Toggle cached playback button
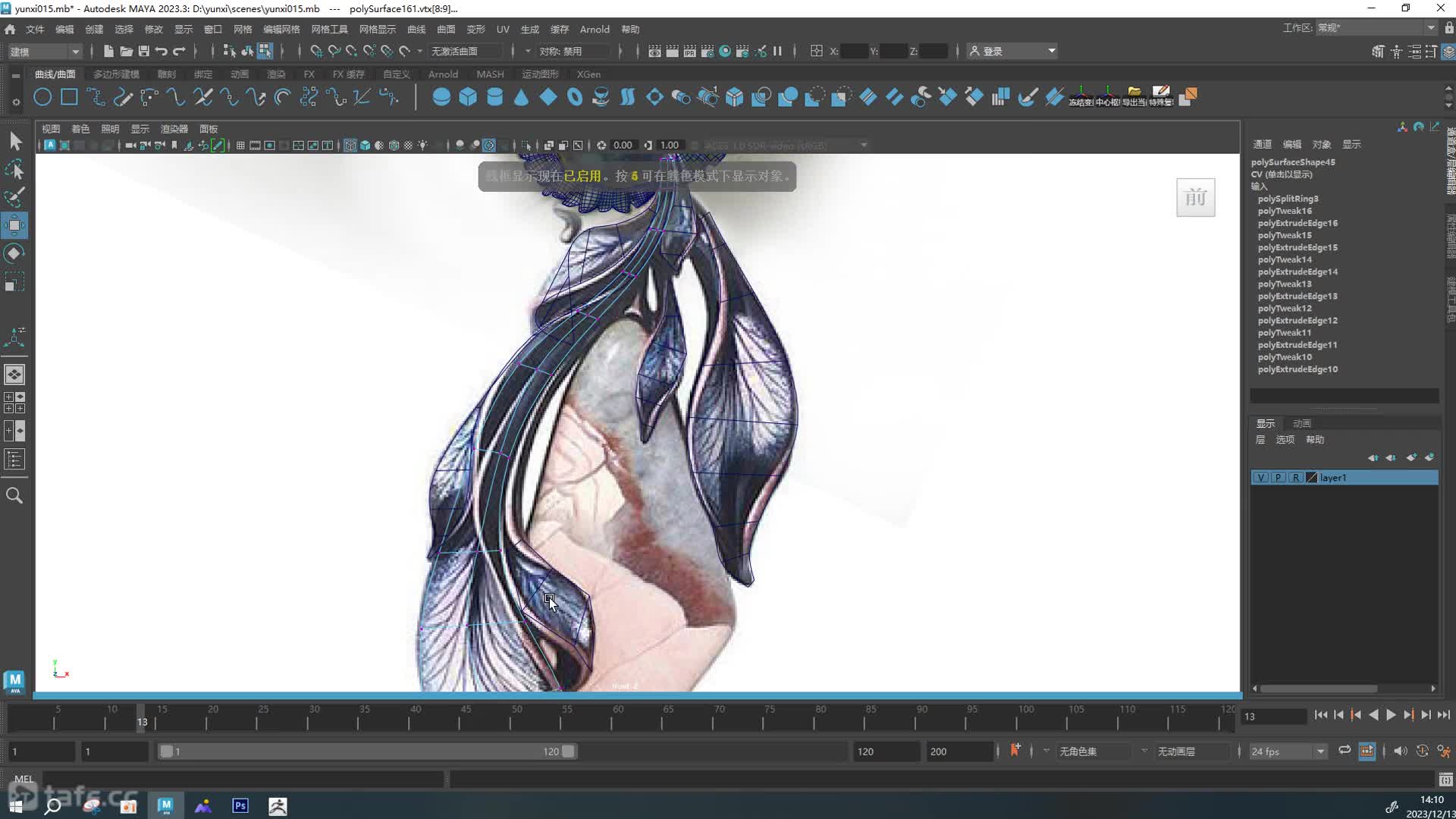This screenshot has width=1456, height=819. pos(1367,751)
